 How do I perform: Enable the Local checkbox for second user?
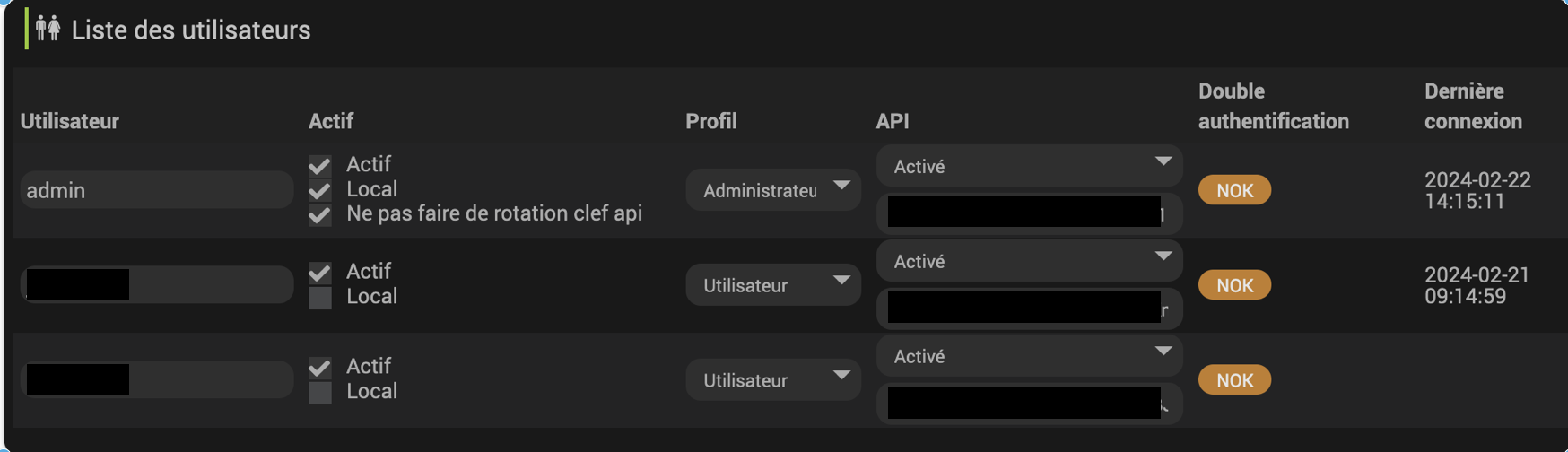tap(320, 297)
